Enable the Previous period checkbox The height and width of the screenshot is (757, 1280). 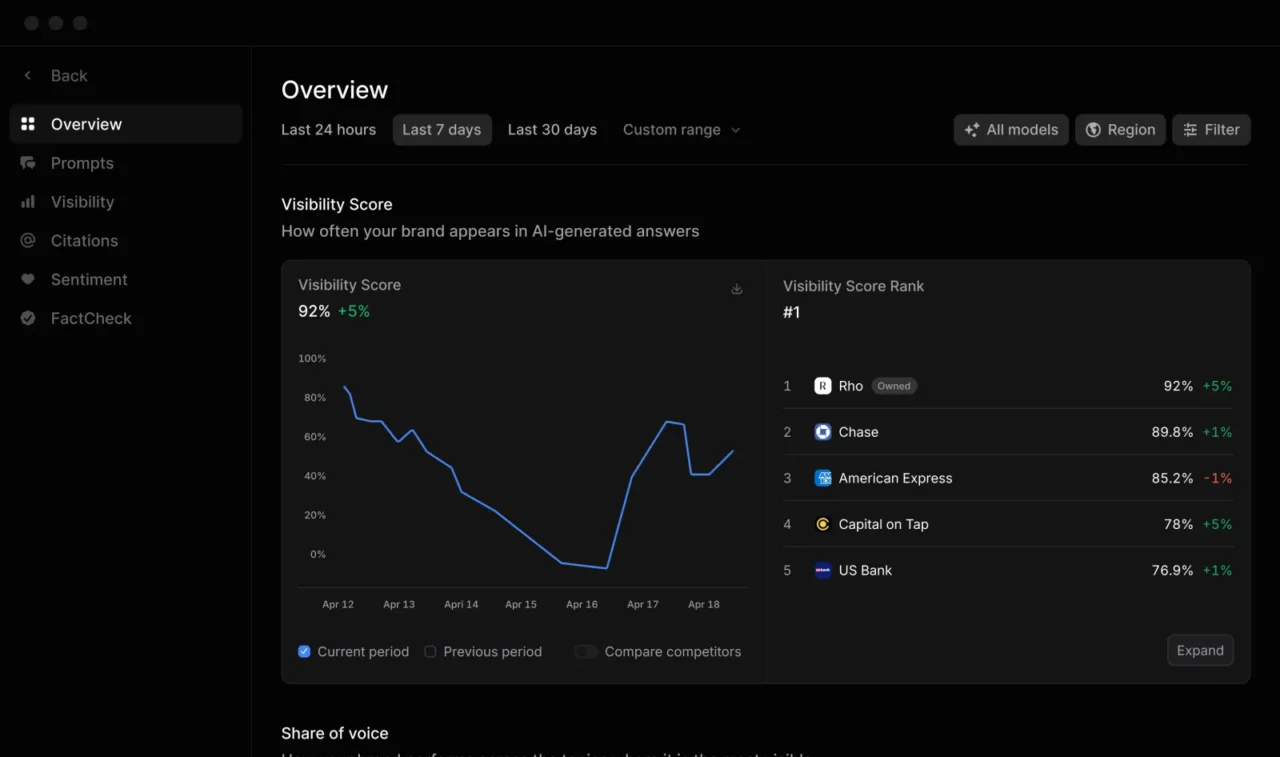click(430, 652)
